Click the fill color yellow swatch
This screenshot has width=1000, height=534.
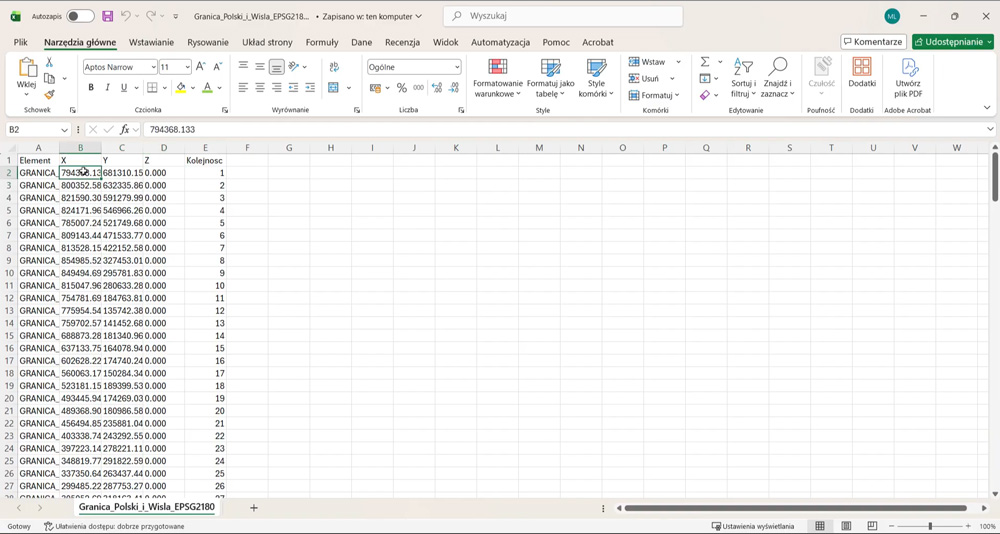click(x=180, y=88)
